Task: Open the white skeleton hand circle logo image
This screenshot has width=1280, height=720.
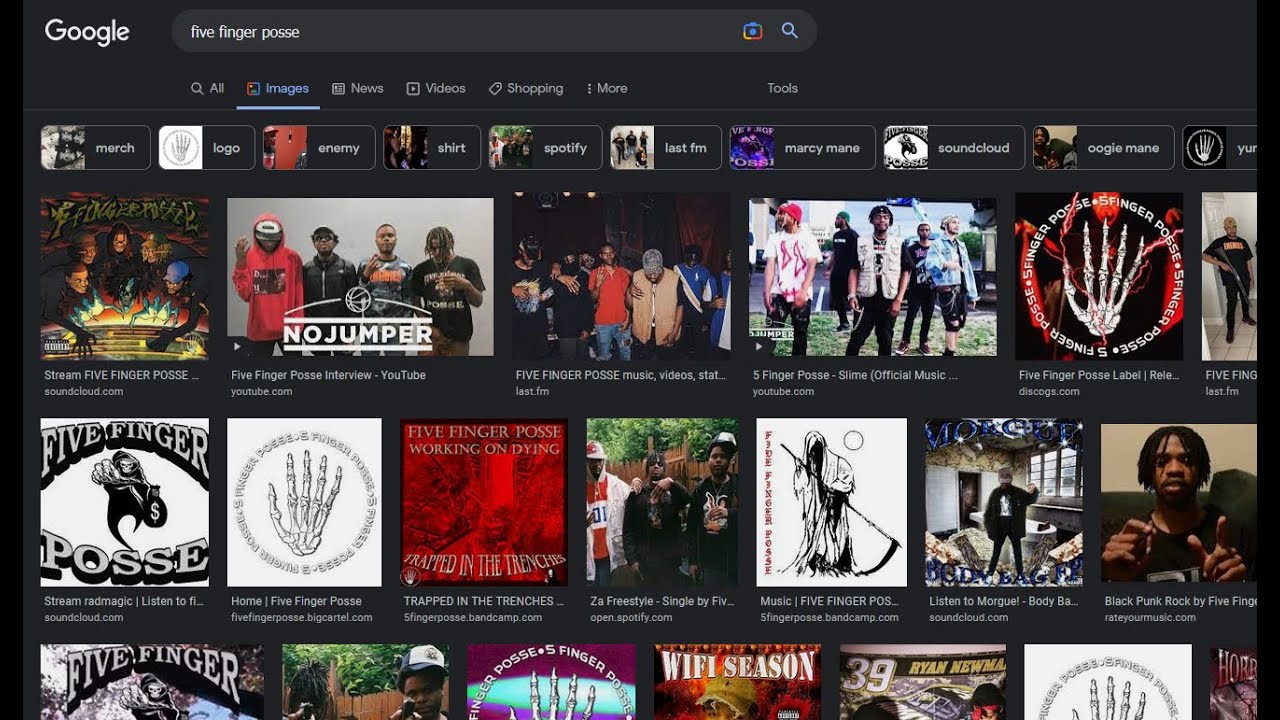Action: click(x=304, y=502)
